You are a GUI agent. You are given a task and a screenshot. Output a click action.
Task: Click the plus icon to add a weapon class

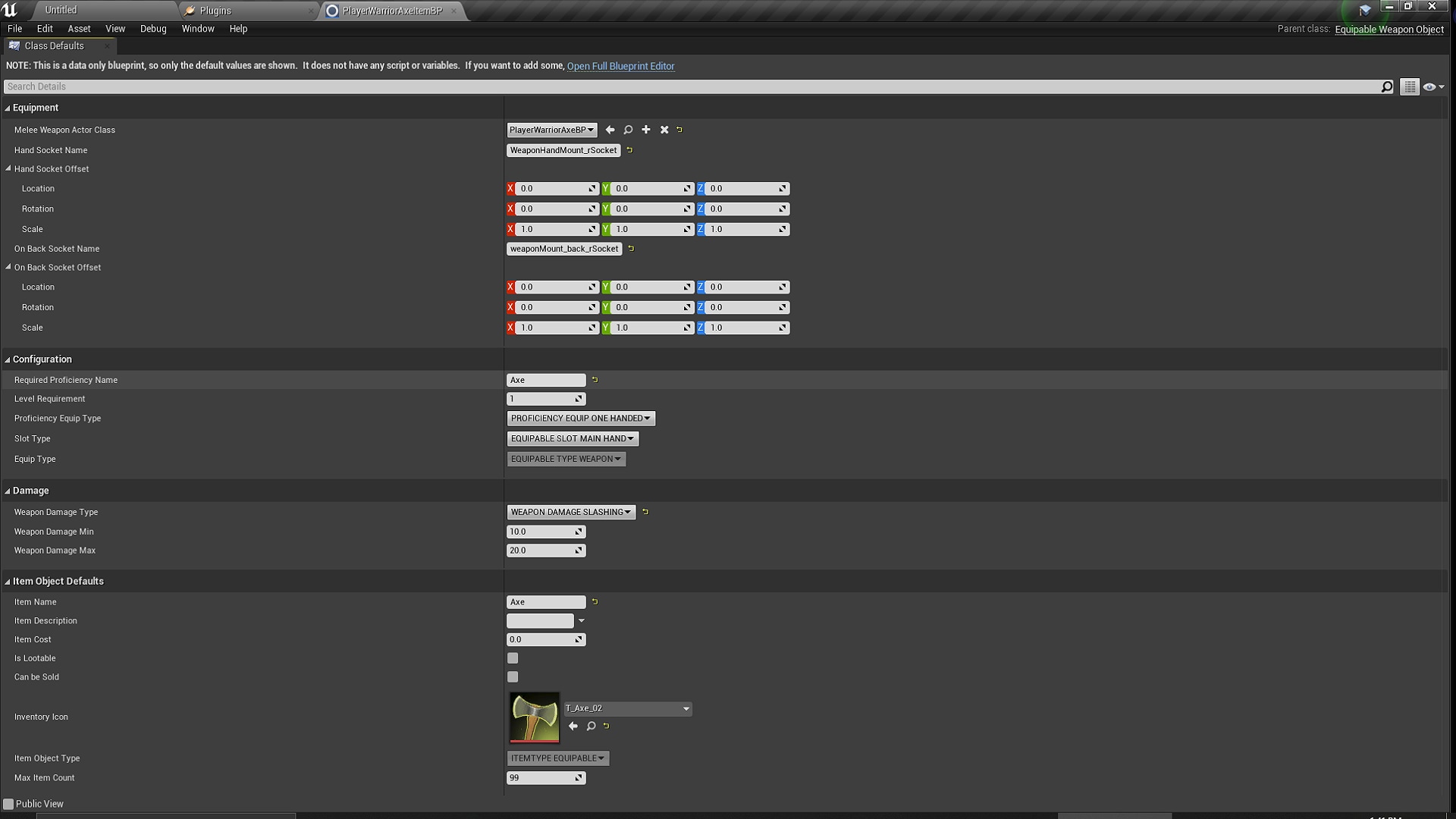point(646,130)
